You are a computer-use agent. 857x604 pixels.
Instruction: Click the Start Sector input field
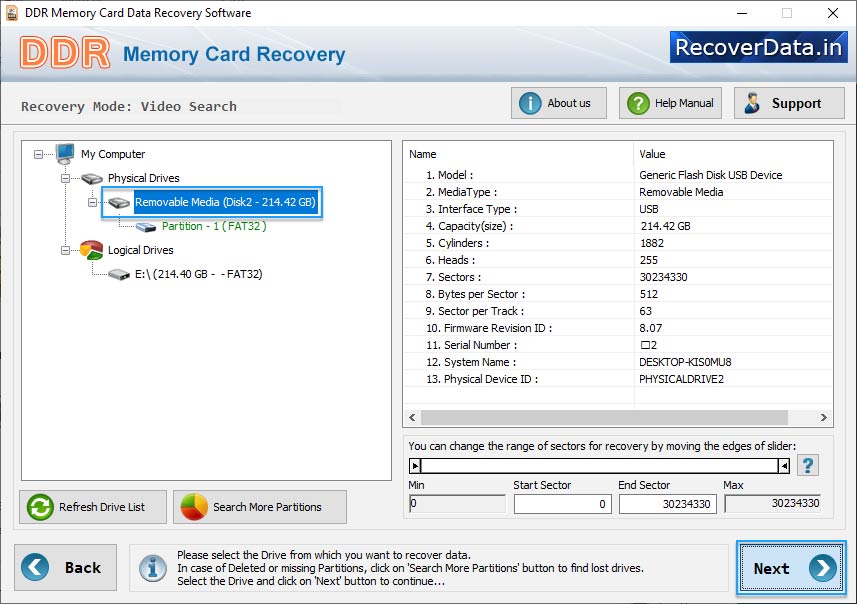click(562, 503)
